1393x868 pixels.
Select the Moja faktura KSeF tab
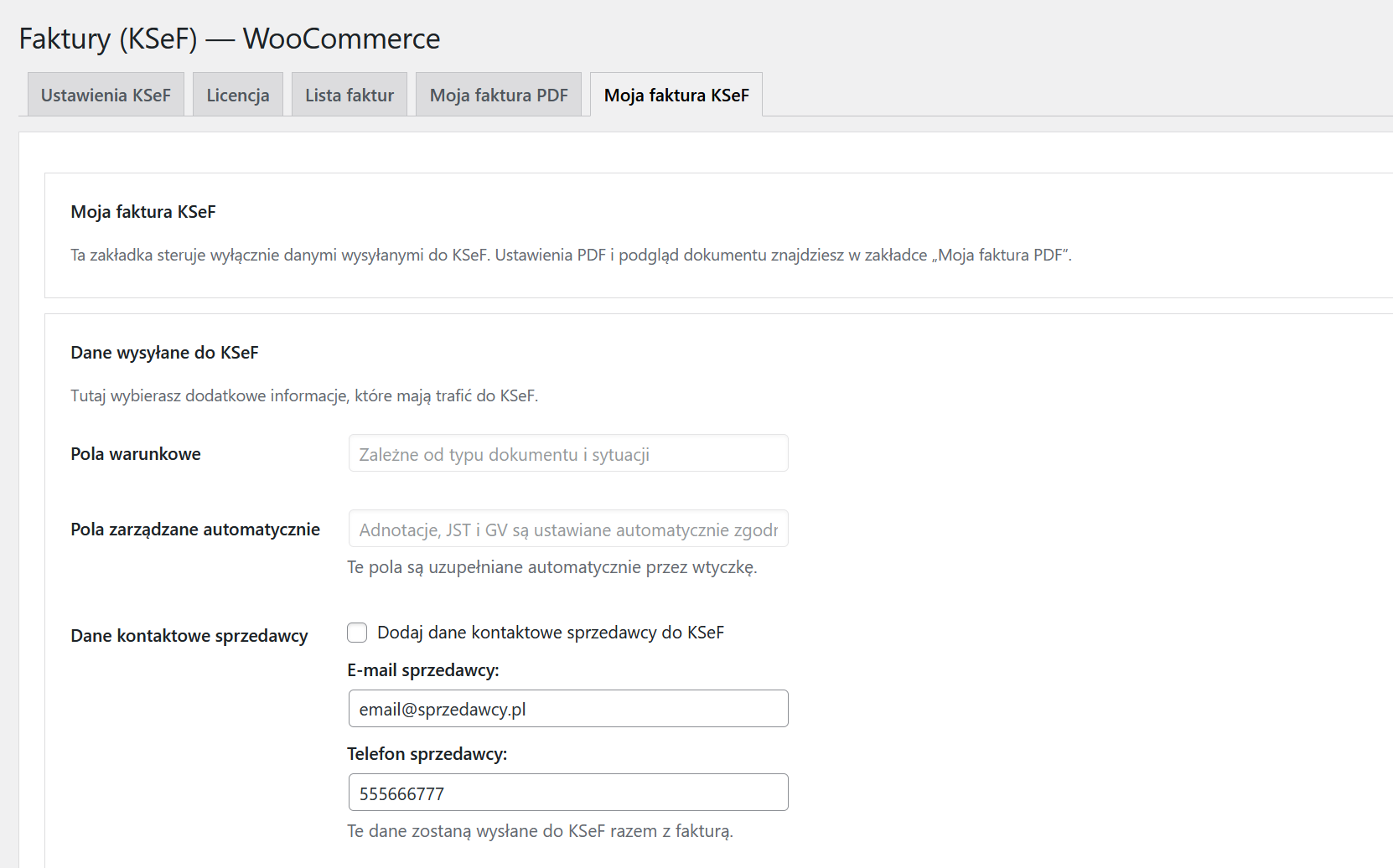(x=676, y=95)
